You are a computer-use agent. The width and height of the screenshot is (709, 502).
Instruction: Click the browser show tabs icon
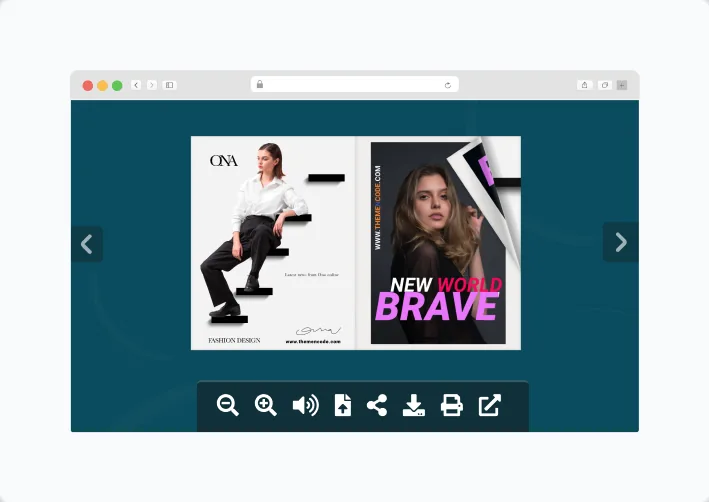pyautogui.click(x=605, y=85)
